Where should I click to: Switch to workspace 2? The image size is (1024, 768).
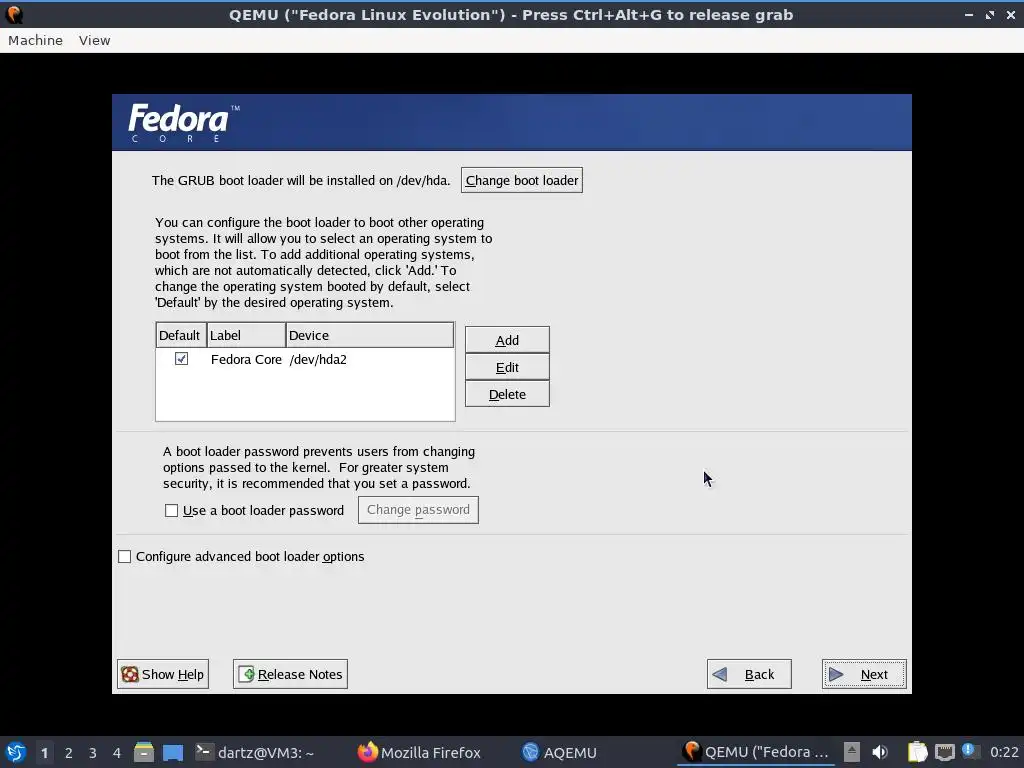69,753
